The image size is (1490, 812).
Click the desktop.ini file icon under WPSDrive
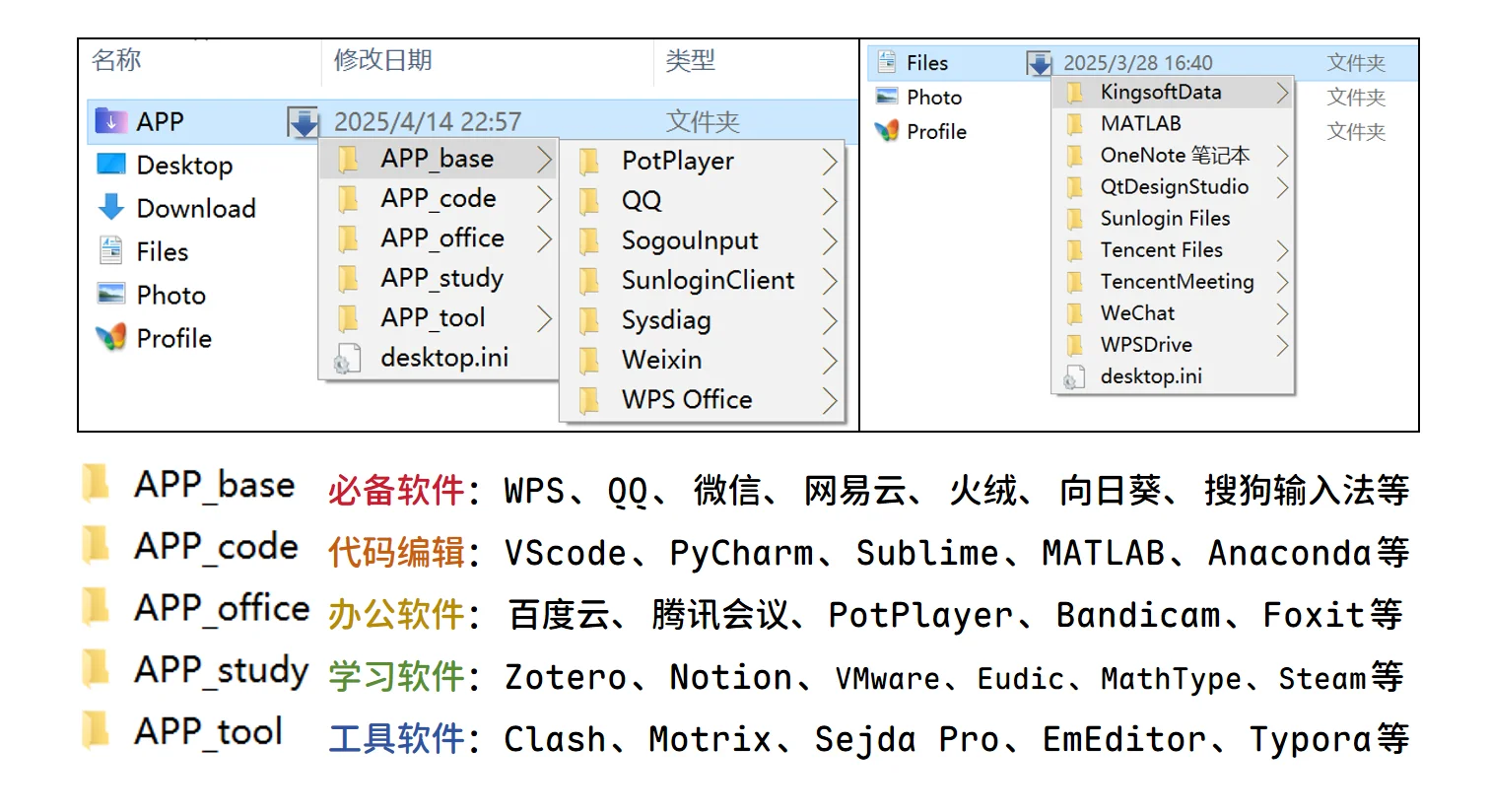click(x=1074, y=376)
